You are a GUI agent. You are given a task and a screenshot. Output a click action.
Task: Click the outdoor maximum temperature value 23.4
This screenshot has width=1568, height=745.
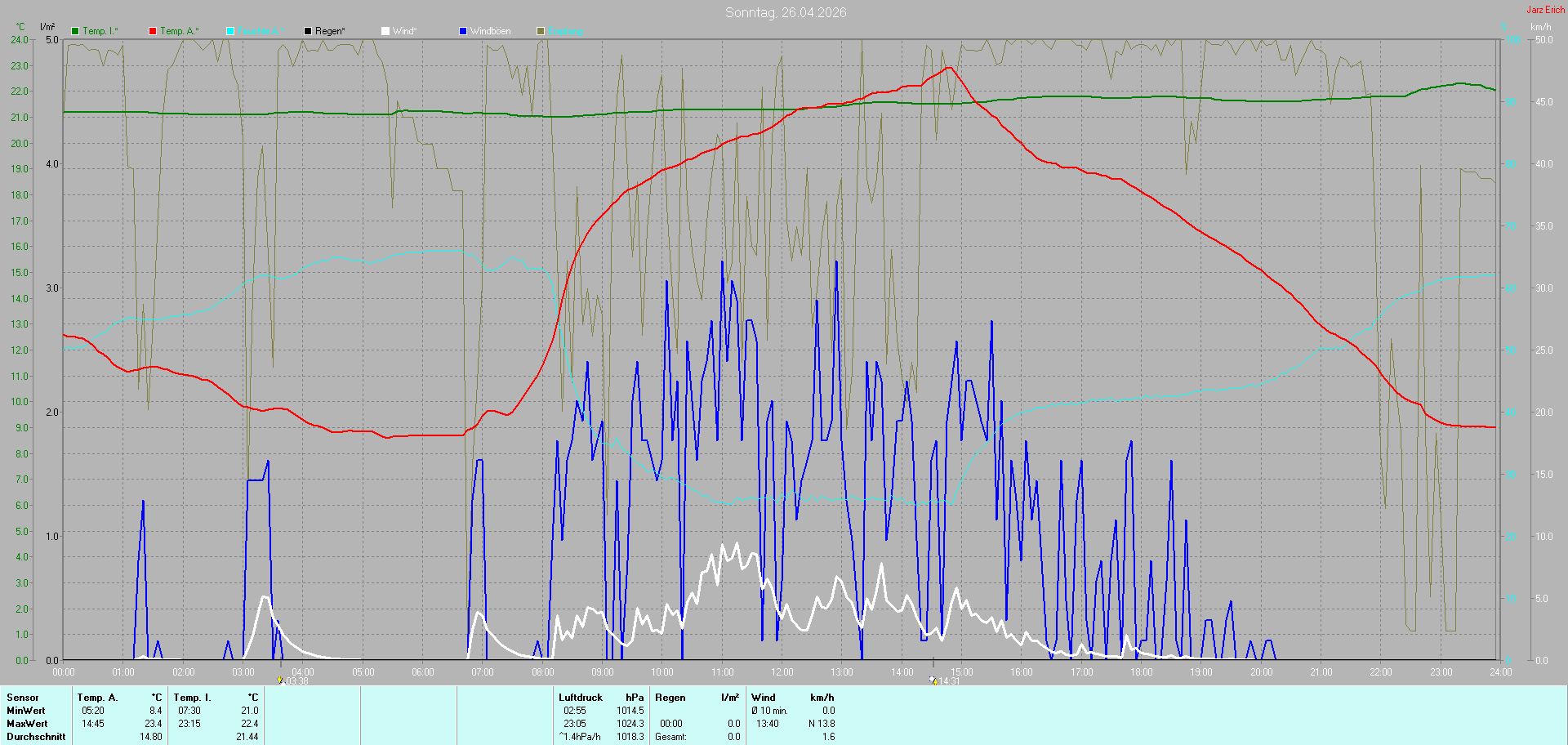154,724
